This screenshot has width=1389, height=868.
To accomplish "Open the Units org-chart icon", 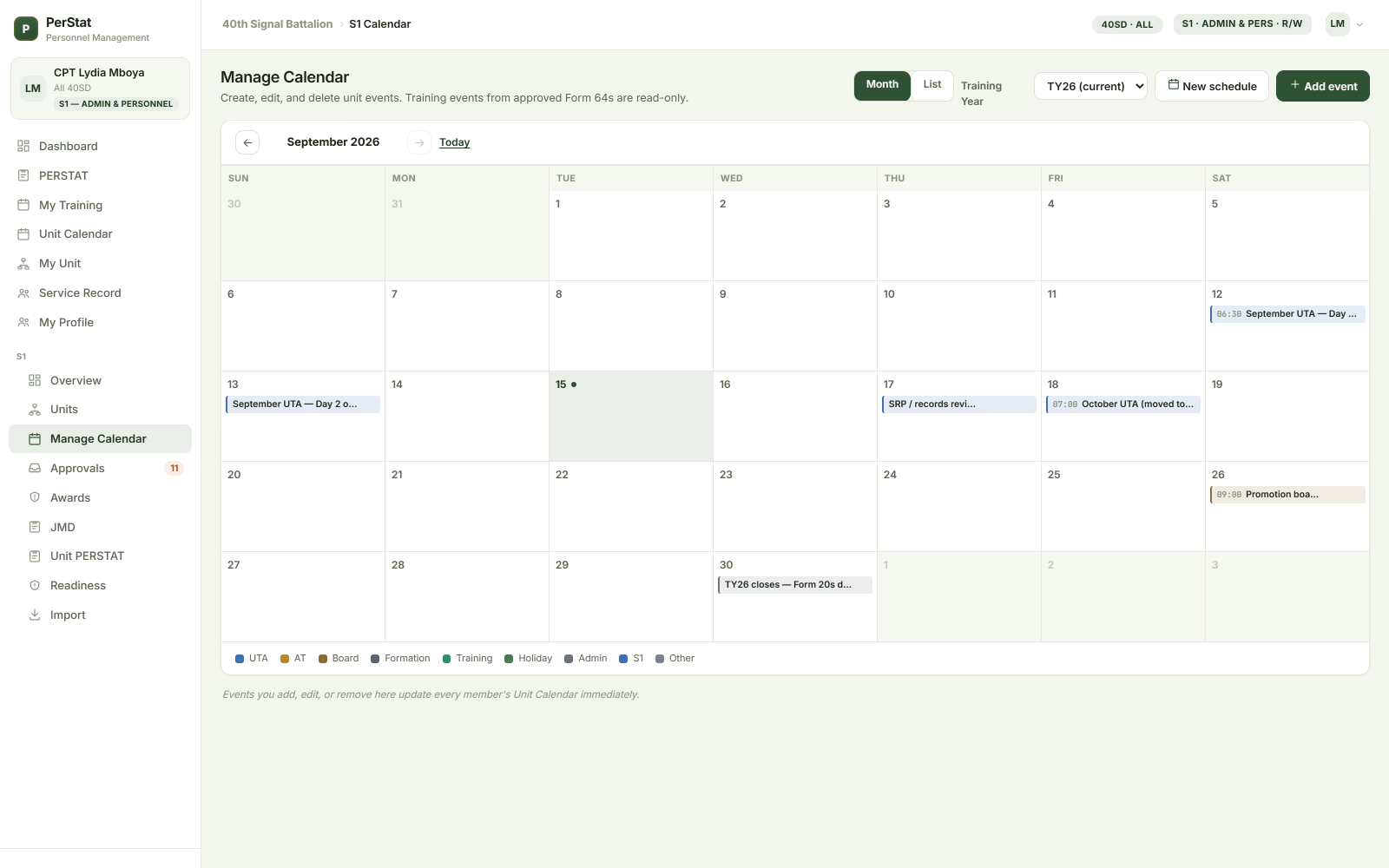I will point(35,409).
